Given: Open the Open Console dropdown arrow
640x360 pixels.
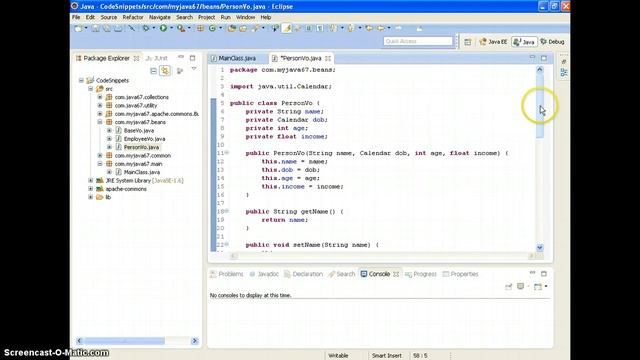Looking at the screenshot, I should click(x=546, y=287).
